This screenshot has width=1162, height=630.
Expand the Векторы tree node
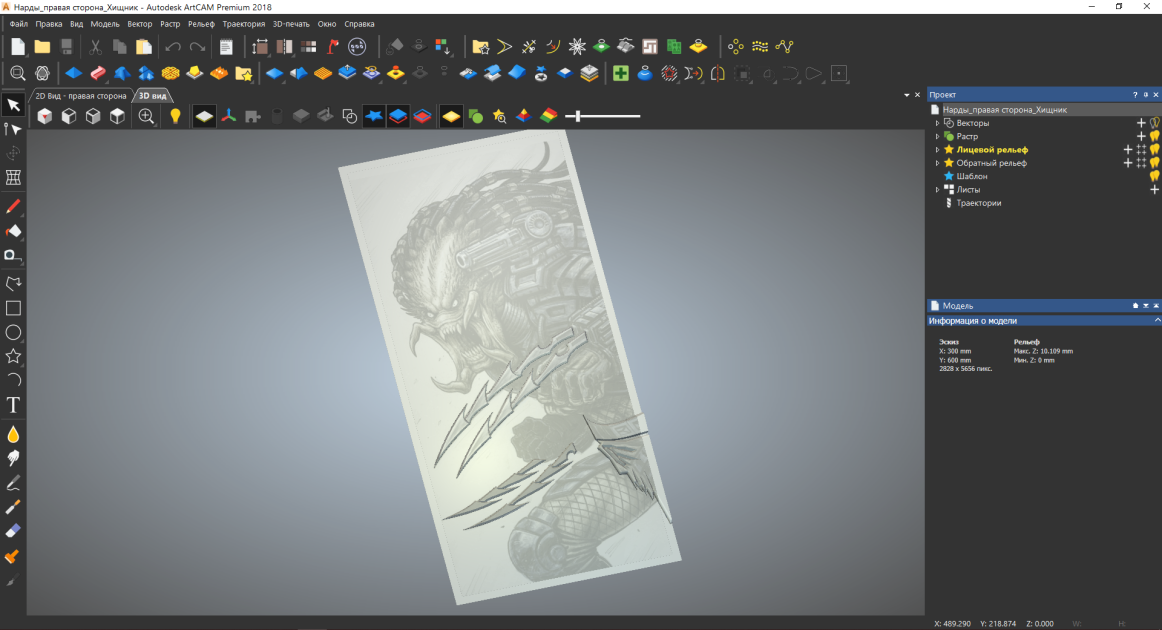tap(937, 123)
